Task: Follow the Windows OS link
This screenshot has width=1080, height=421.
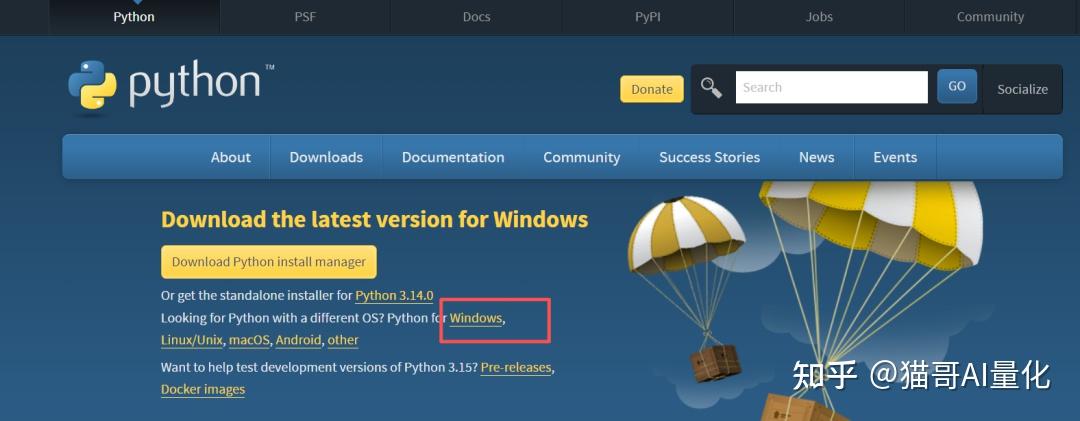Action: pyautogui.click(x=476, y=318)
